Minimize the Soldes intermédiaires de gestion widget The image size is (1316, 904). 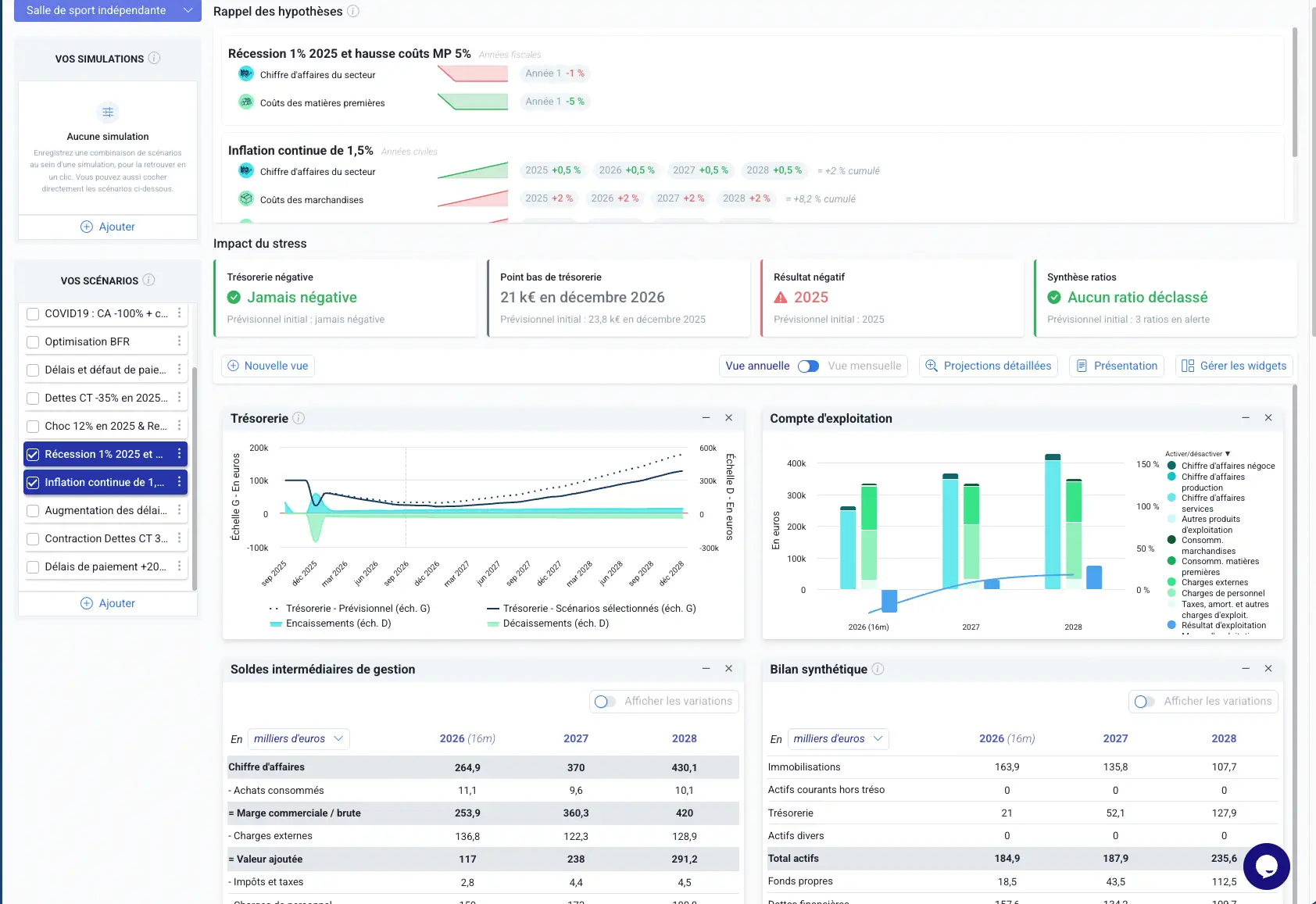[x=706, y=669]
